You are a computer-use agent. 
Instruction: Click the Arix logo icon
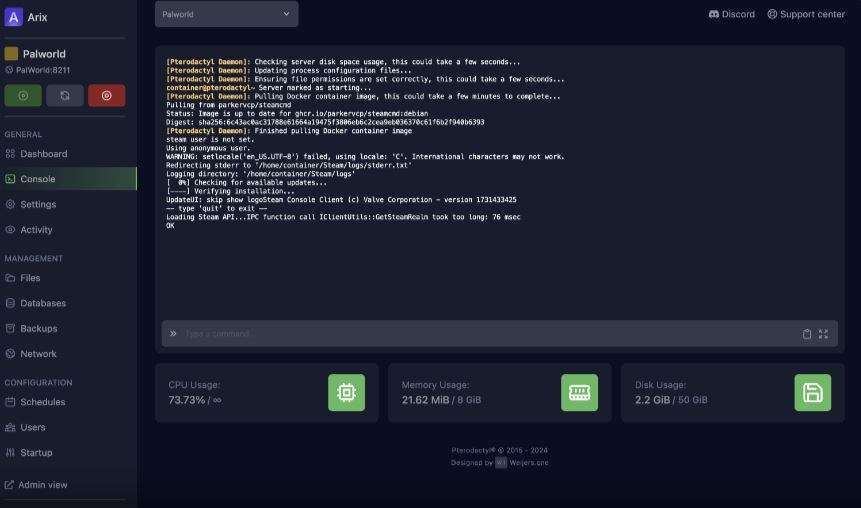14,17
